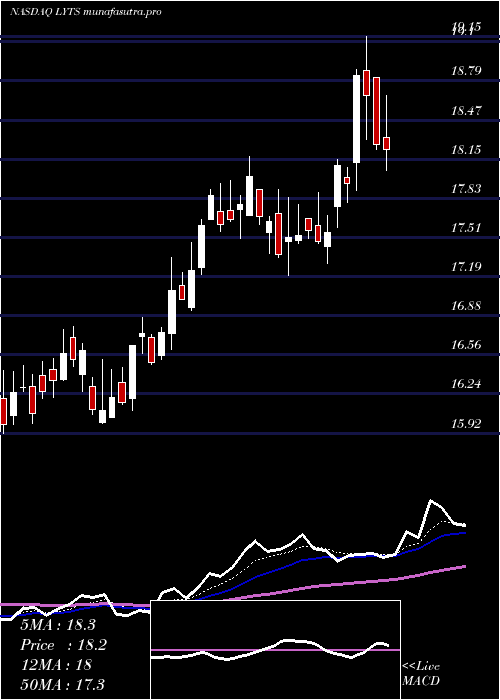Click the 18.15 price axis label
This screenshot has height=700, width=500.
pos(466,149)
